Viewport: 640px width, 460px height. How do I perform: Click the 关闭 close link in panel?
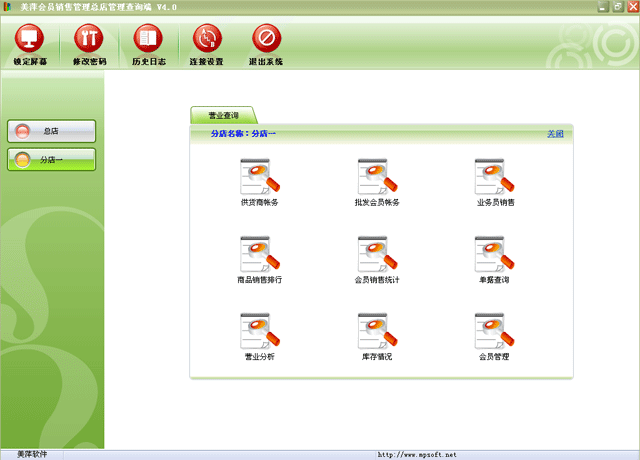tap(555, 133)
